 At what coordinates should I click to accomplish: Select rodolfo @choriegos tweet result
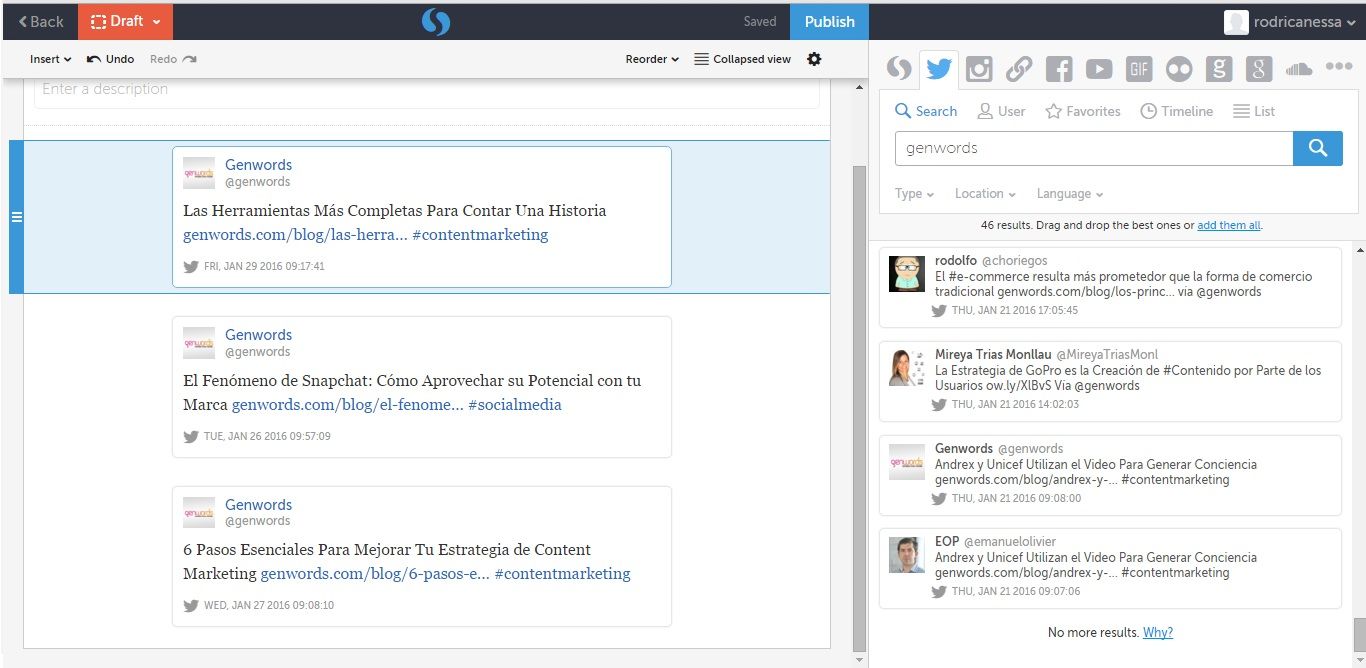point(1110,287)
